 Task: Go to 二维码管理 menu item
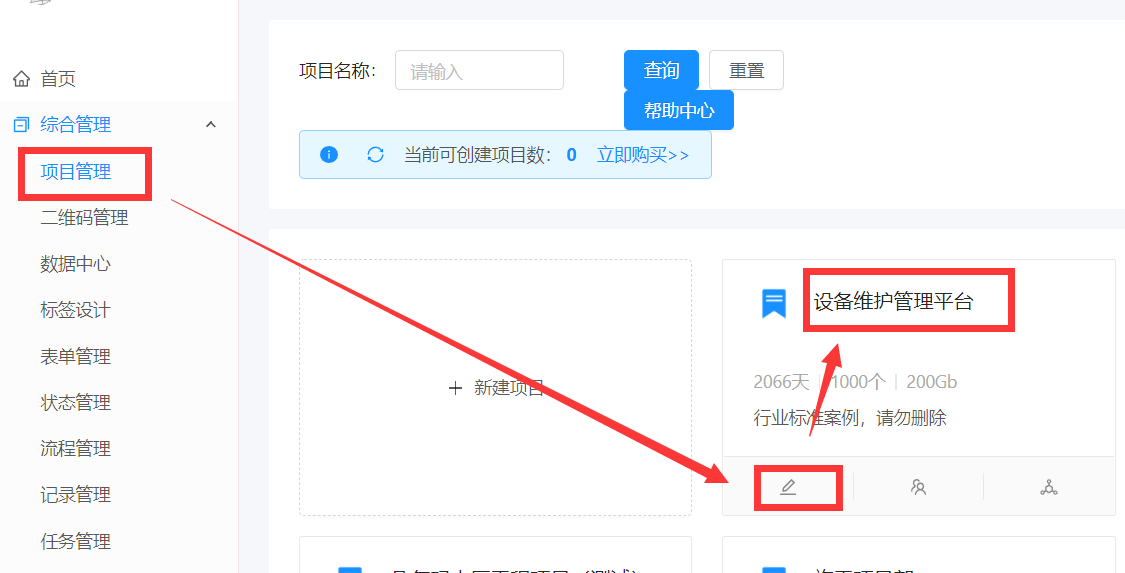pyautogui.click(x=84, y=218)
